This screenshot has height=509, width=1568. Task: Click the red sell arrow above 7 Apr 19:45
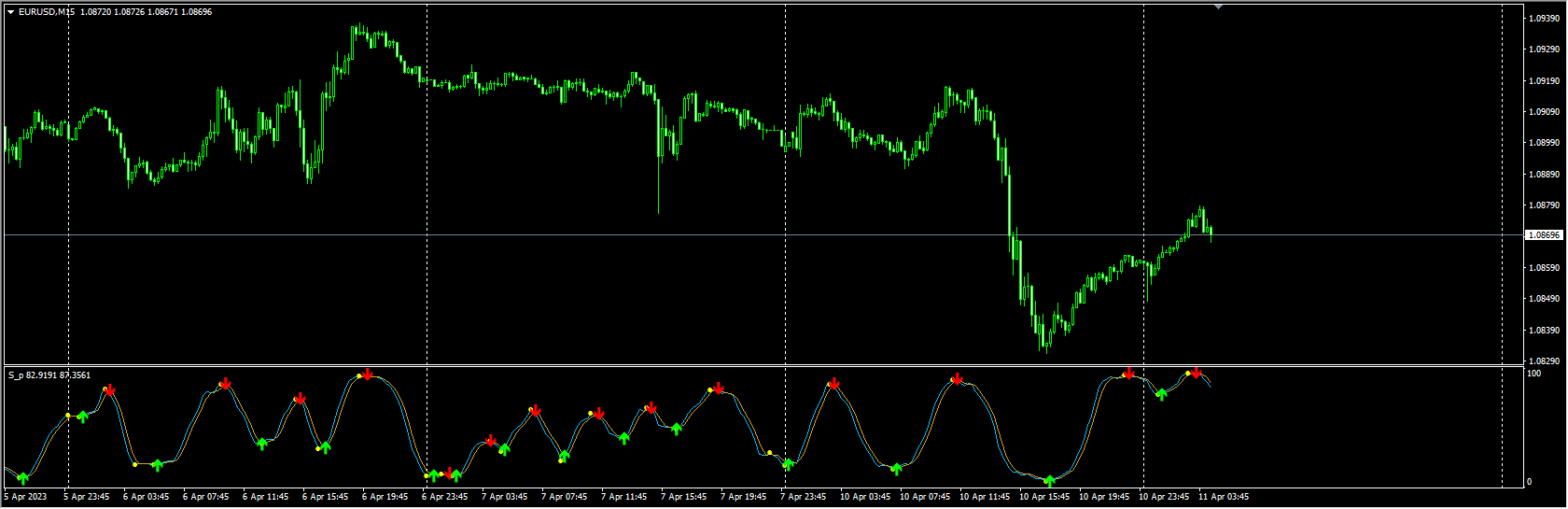click(x=718, y=388)
